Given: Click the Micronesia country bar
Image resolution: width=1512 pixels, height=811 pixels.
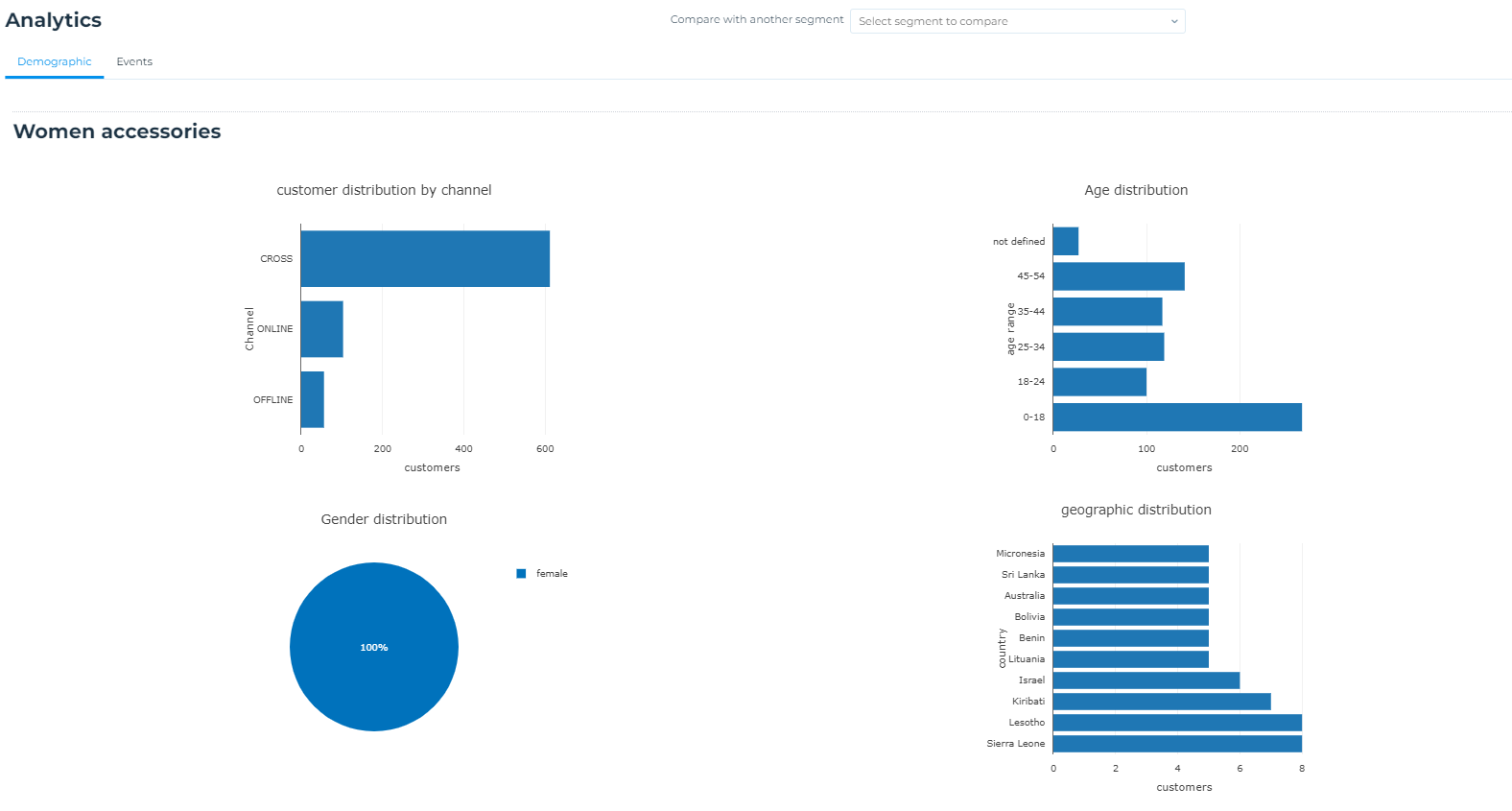Looking at the screenshot, I should (x=1130, y=554).
